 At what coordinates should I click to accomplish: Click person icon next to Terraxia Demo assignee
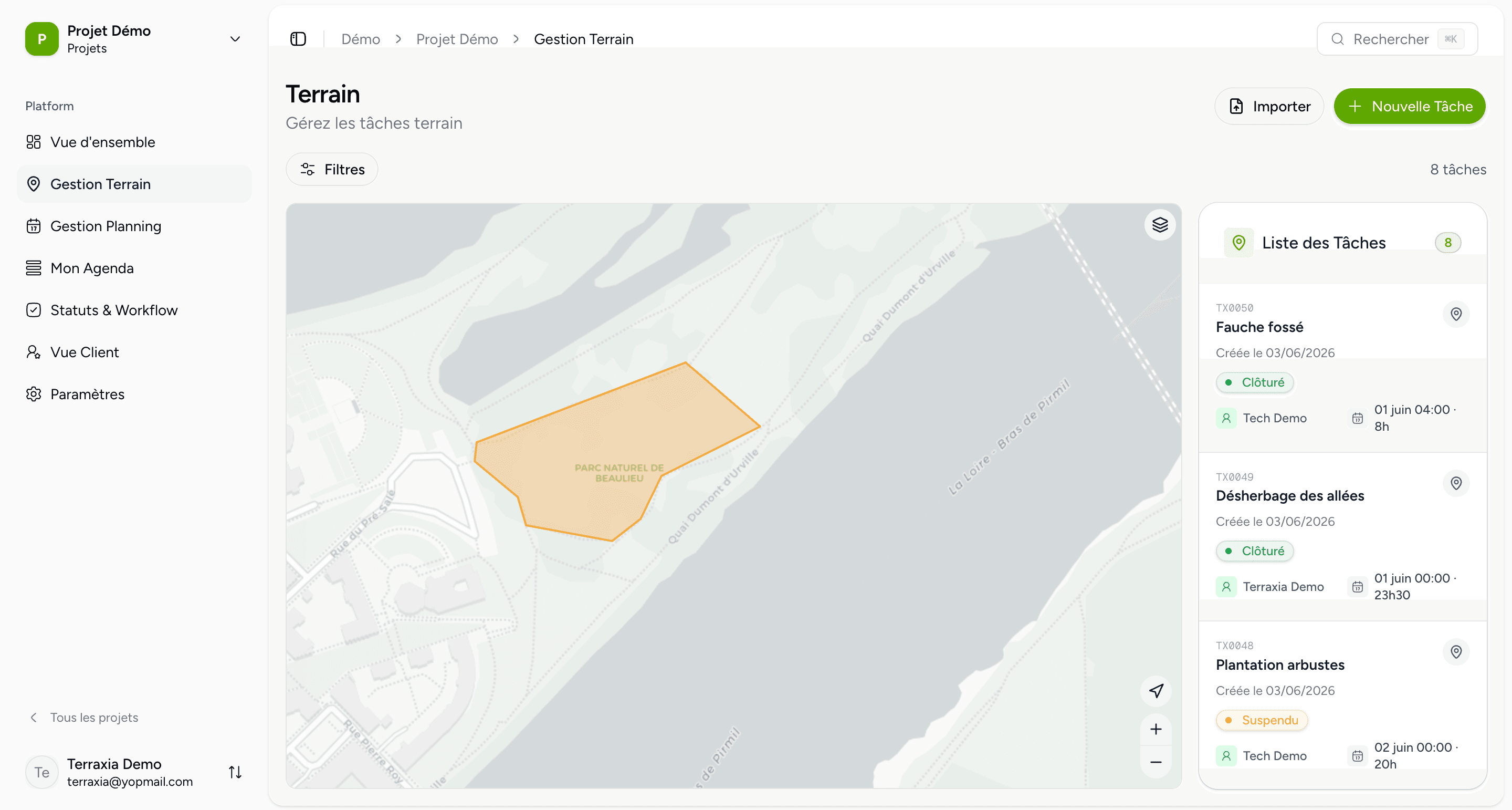click(1225, 587)
